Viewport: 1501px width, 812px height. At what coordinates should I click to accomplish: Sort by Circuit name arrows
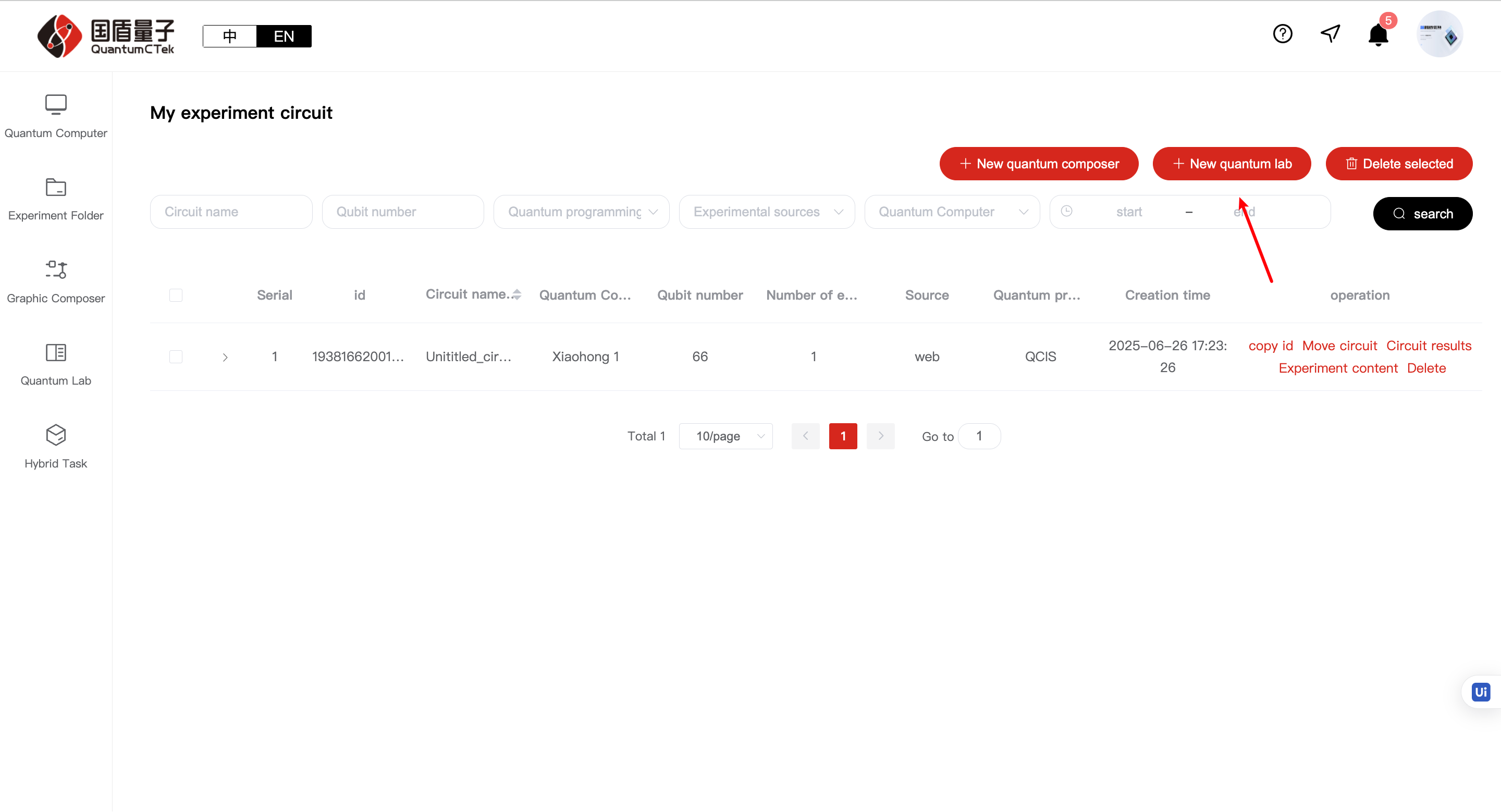(516, 295)
